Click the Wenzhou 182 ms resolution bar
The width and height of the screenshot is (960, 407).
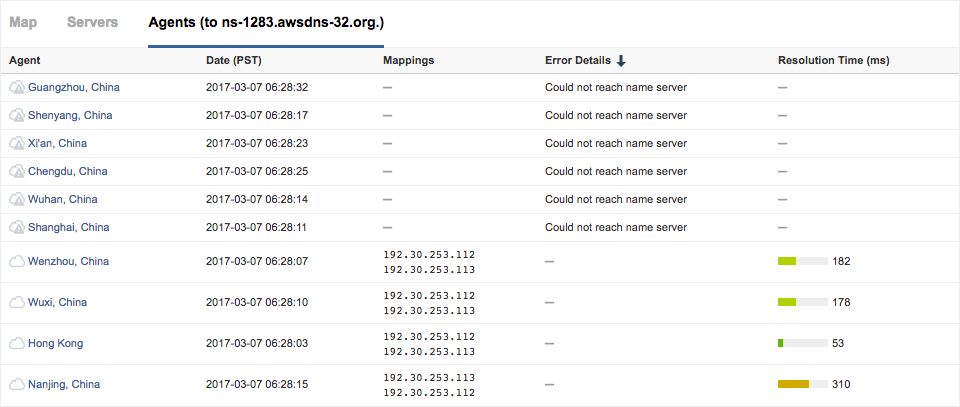[x=802, y=262]
